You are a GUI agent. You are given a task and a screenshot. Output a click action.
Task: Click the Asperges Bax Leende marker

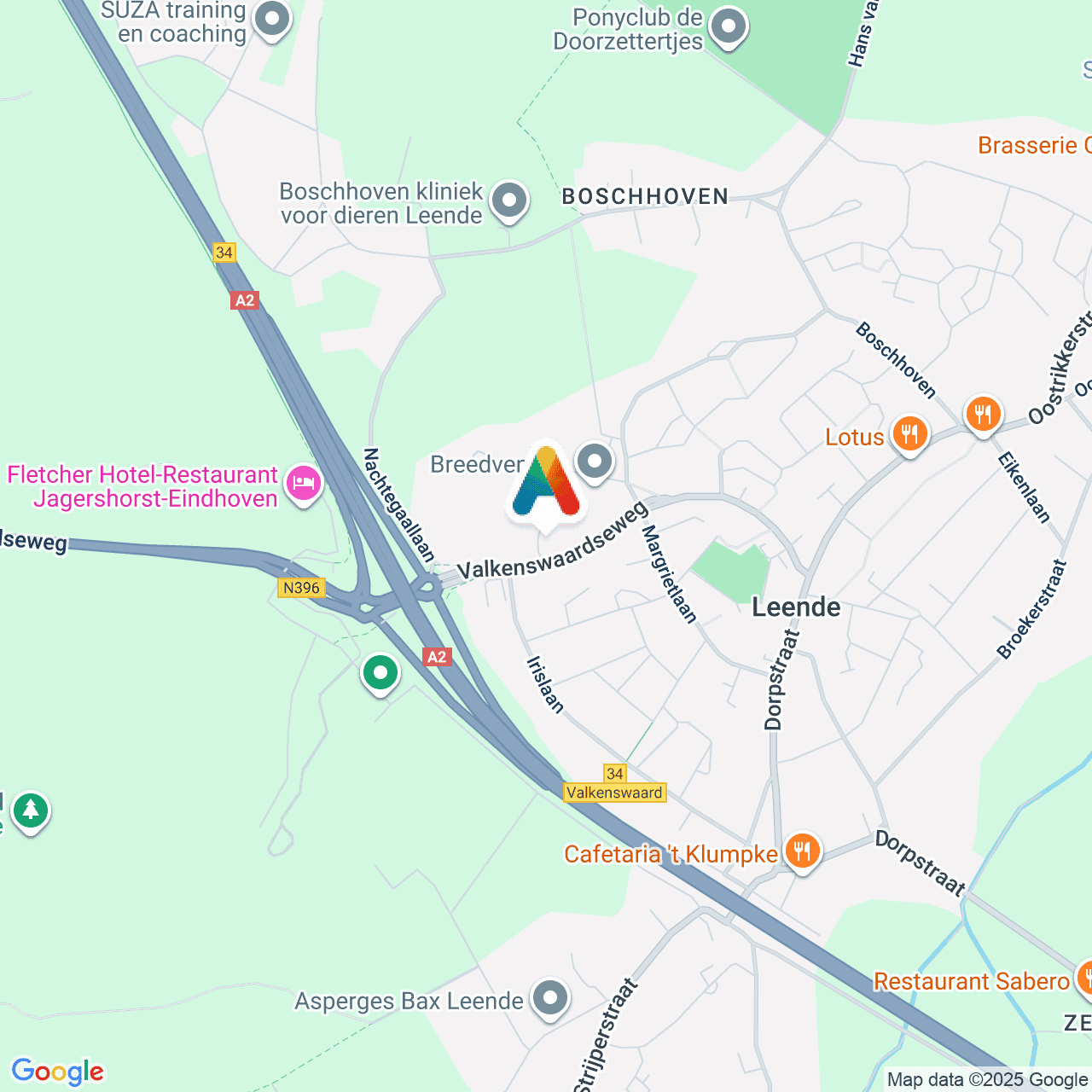pyautogui.click(x=550, y=998)
